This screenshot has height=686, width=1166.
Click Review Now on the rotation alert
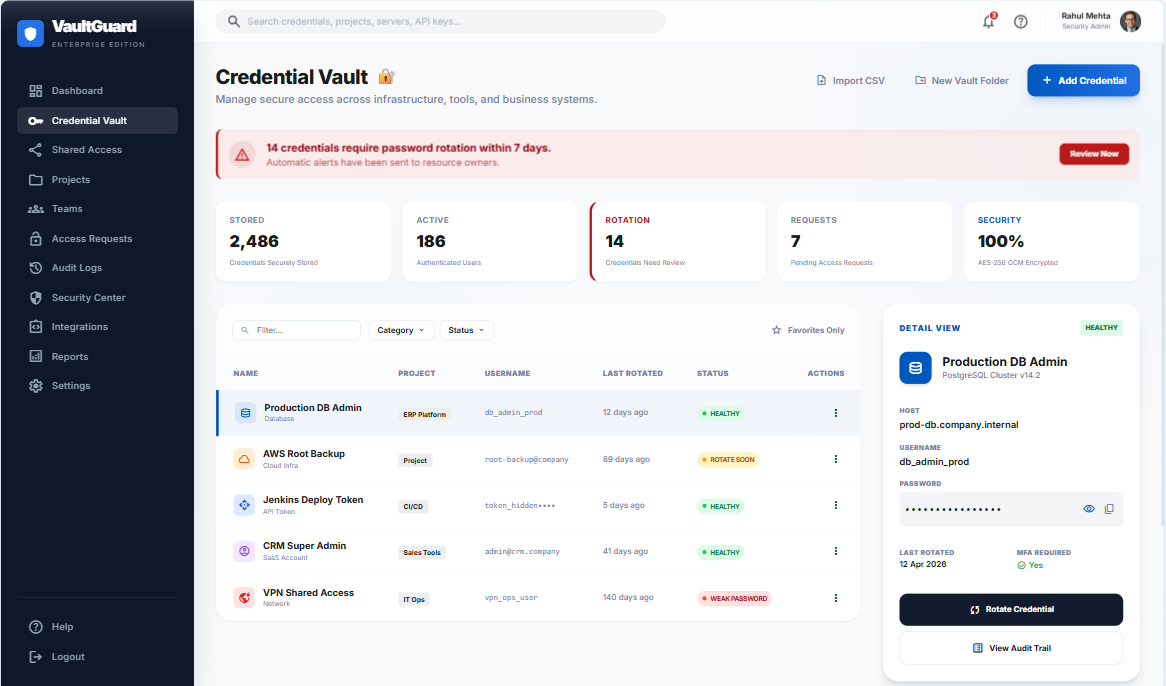pyautogui.click(x=1094, y=155)
